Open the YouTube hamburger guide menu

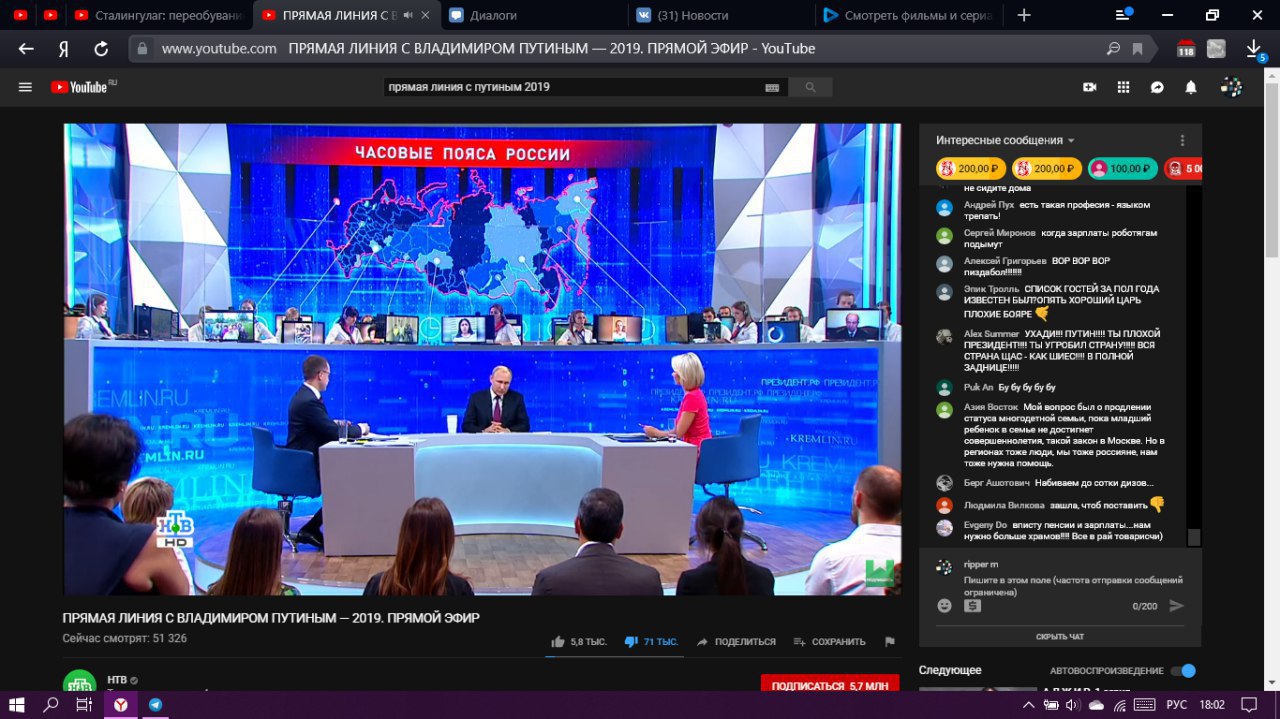[x=26, y=87]
